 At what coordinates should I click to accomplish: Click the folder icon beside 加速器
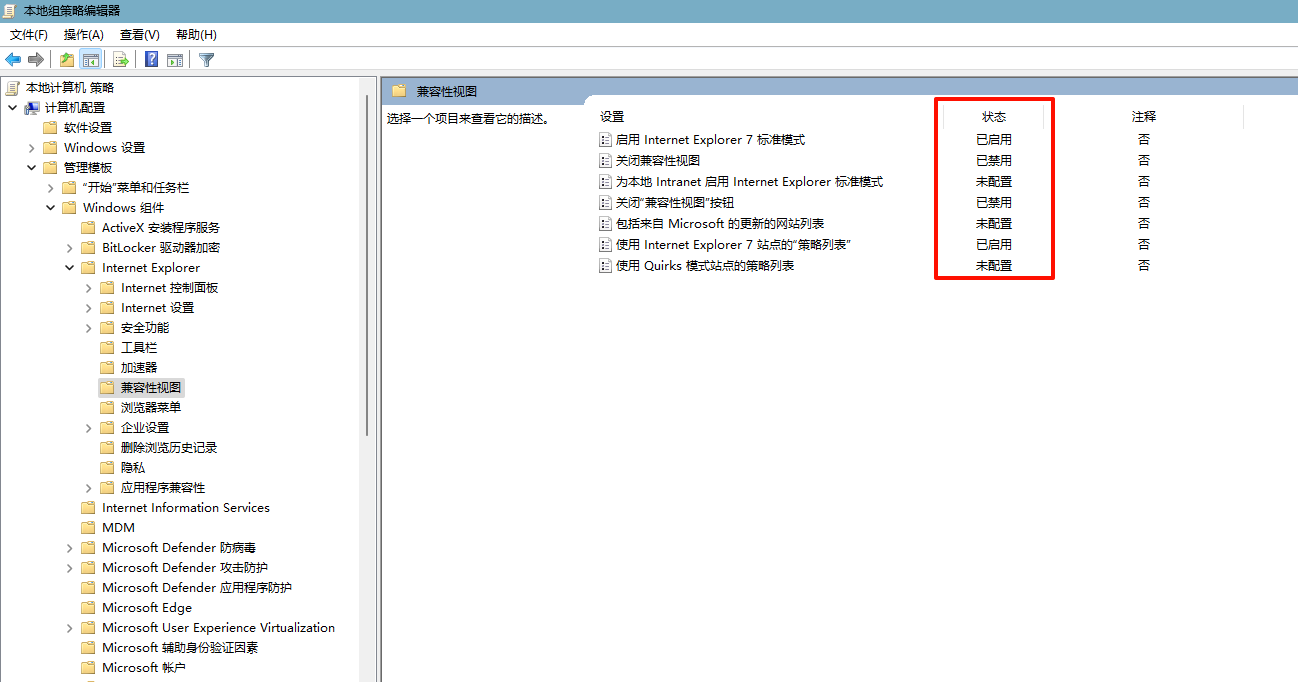pyautogui.click(x=107, y=367)
